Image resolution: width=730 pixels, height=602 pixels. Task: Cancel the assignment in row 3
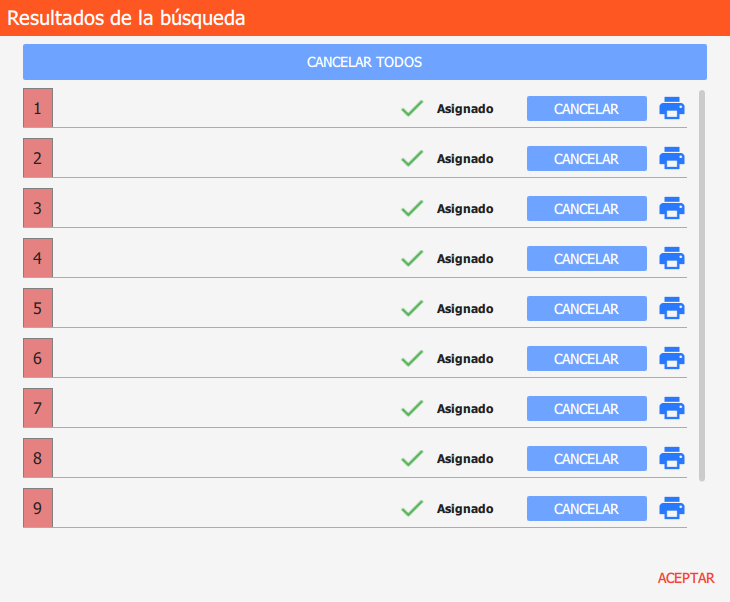[587, 209]
